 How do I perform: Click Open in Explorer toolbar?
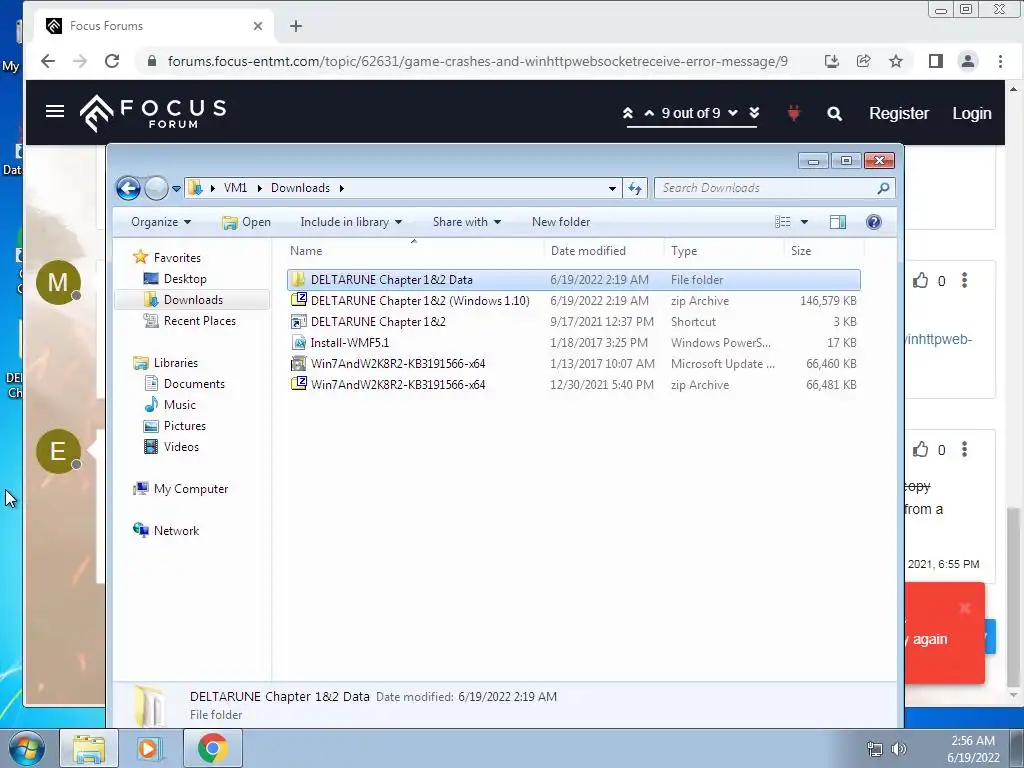tap(246, 222)
